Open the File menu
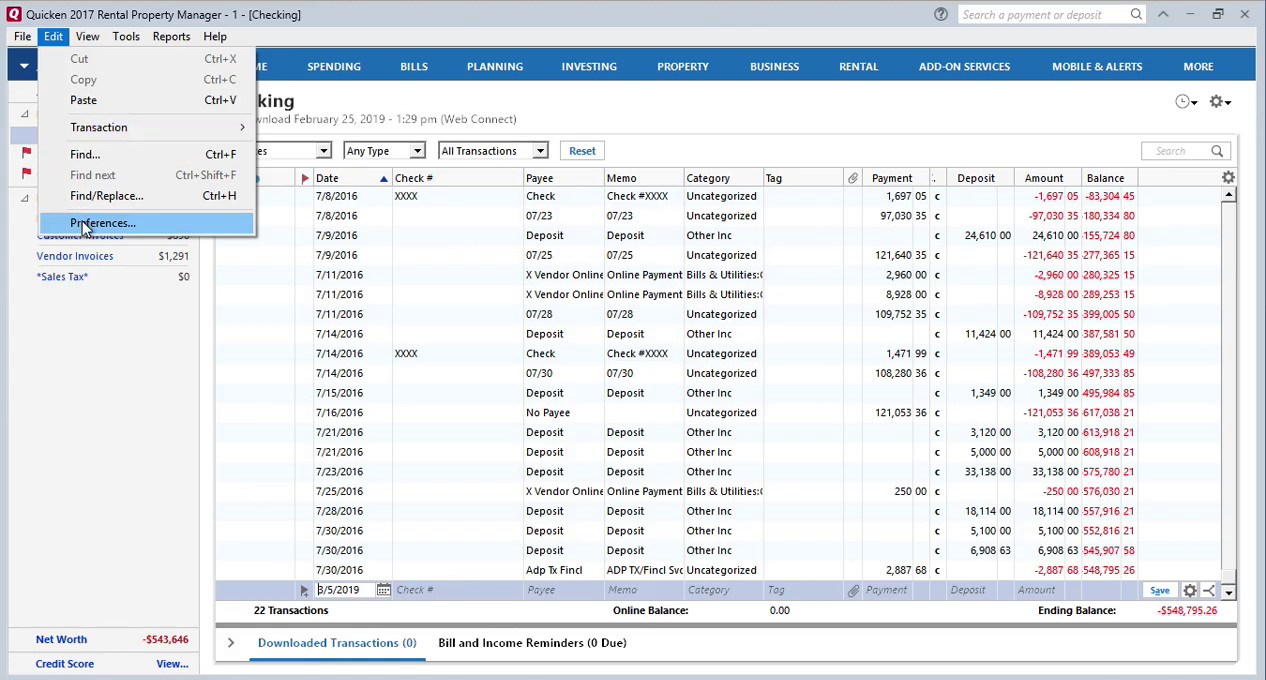1266x680 pixels. pyautogui.click(x=22, y=36)
